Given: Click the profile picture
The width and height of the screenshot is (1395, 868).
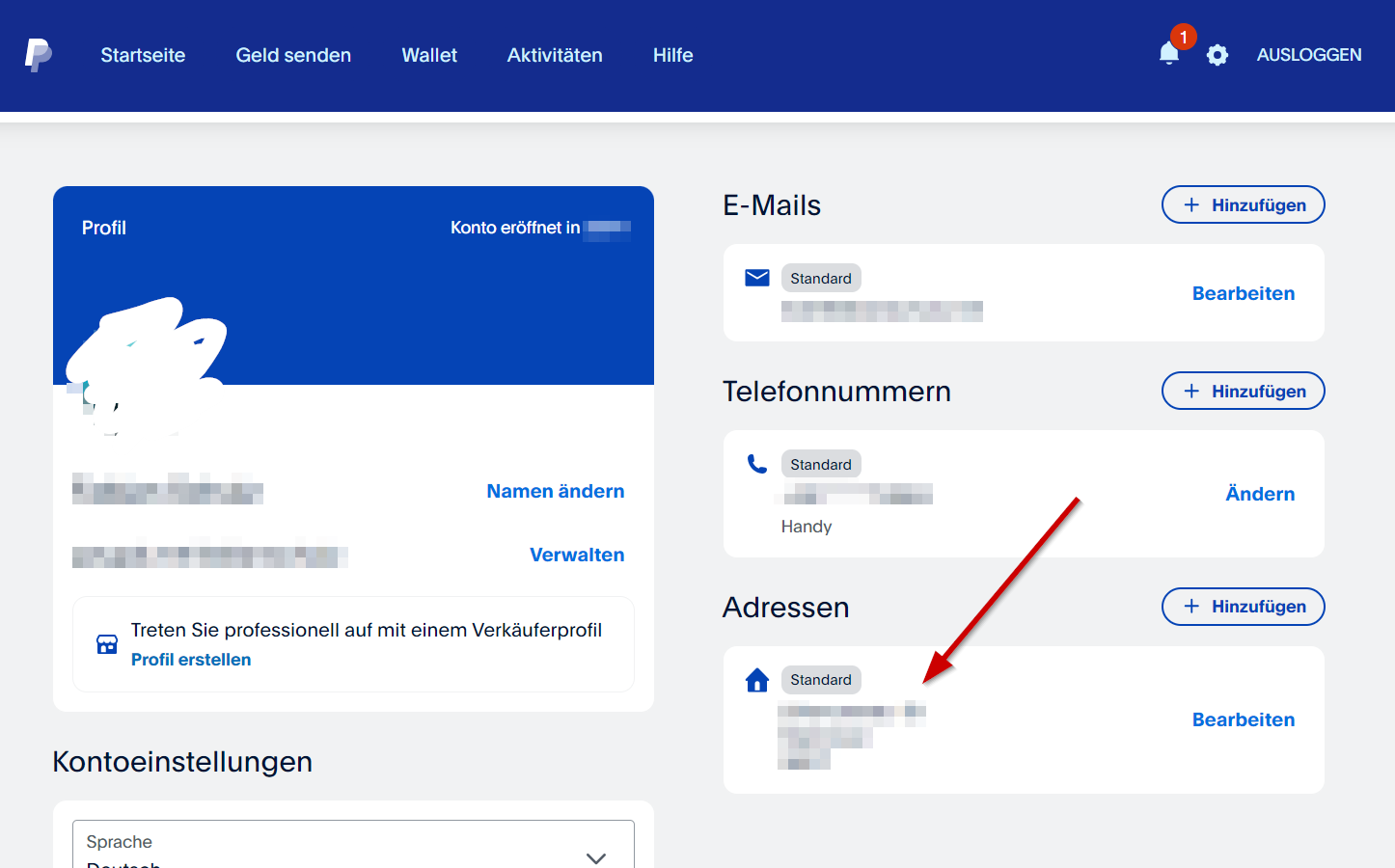Looking at the screenshot, I should (145, 366).
